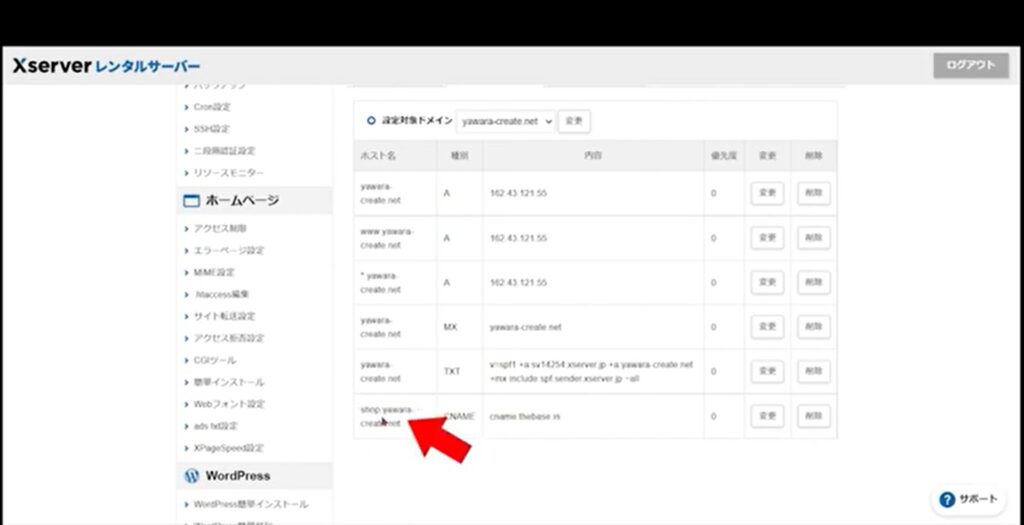Click the v=spf1 TXT record content
1024x525 pixels.
click(x=592, y=372)
